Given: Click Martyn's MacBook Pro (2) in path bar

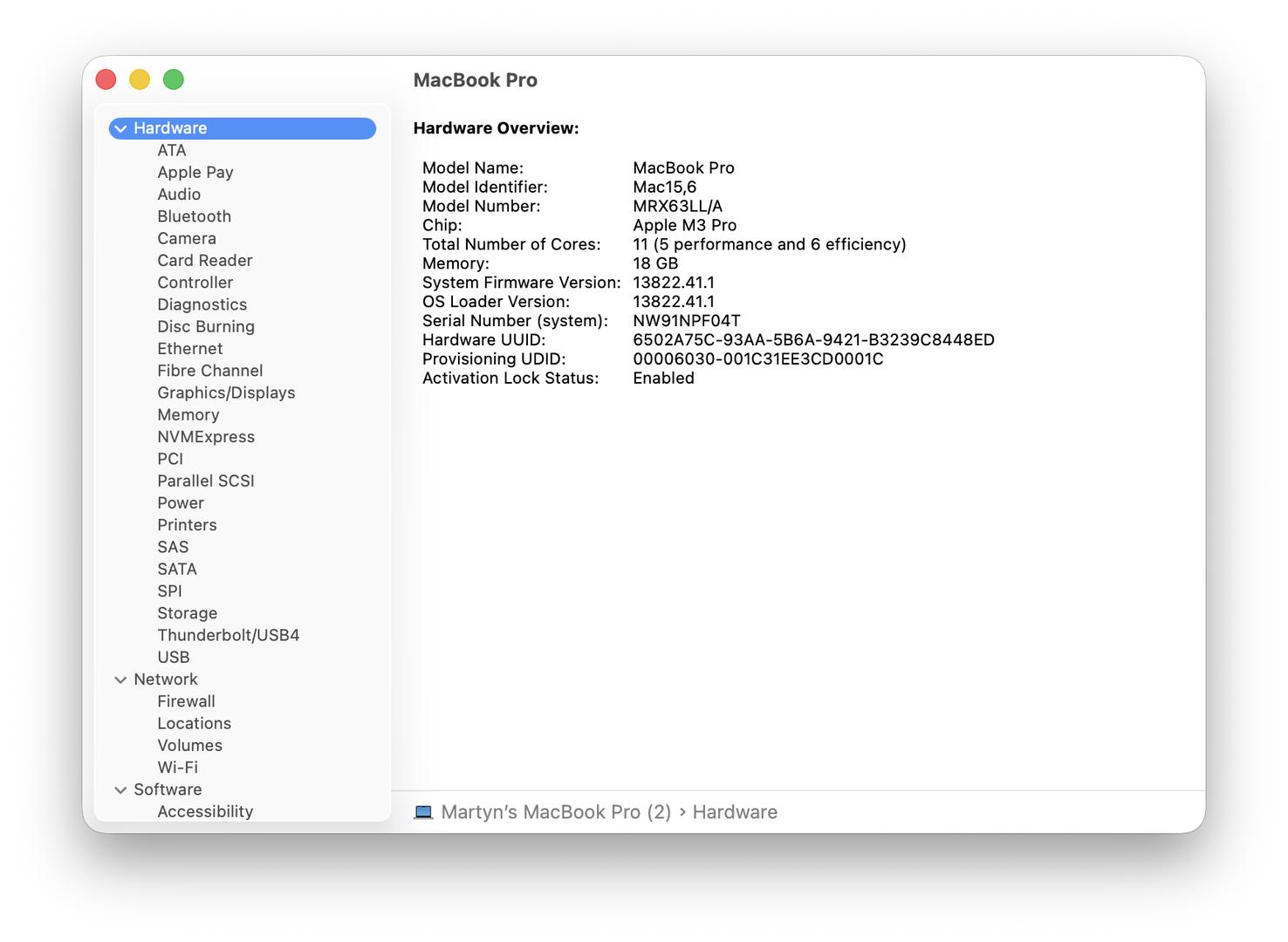Looking at the screenshot, I should coord(556,812).
